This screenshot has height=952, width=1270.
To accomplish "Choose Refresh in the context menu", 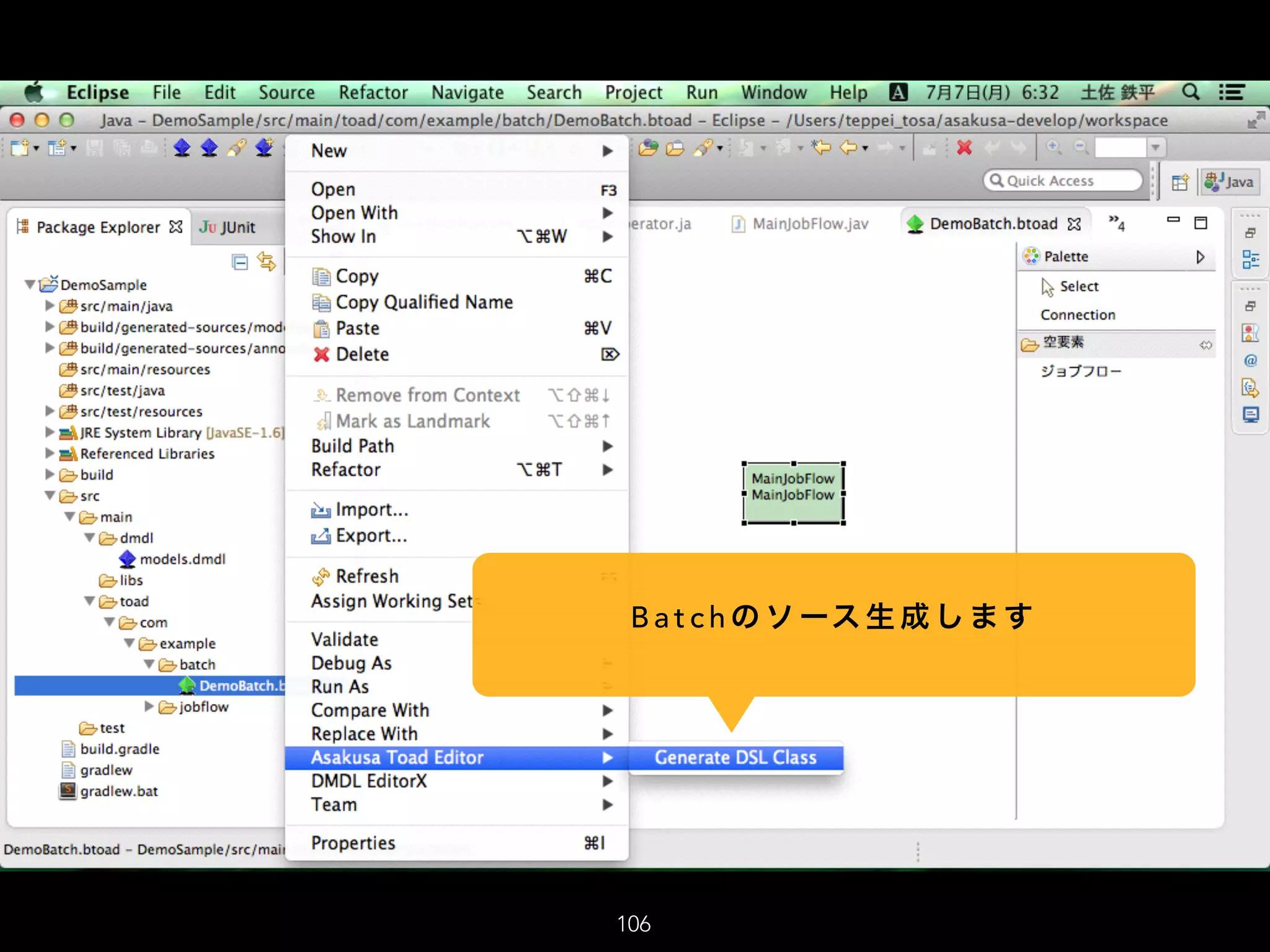I will point(380,576).
